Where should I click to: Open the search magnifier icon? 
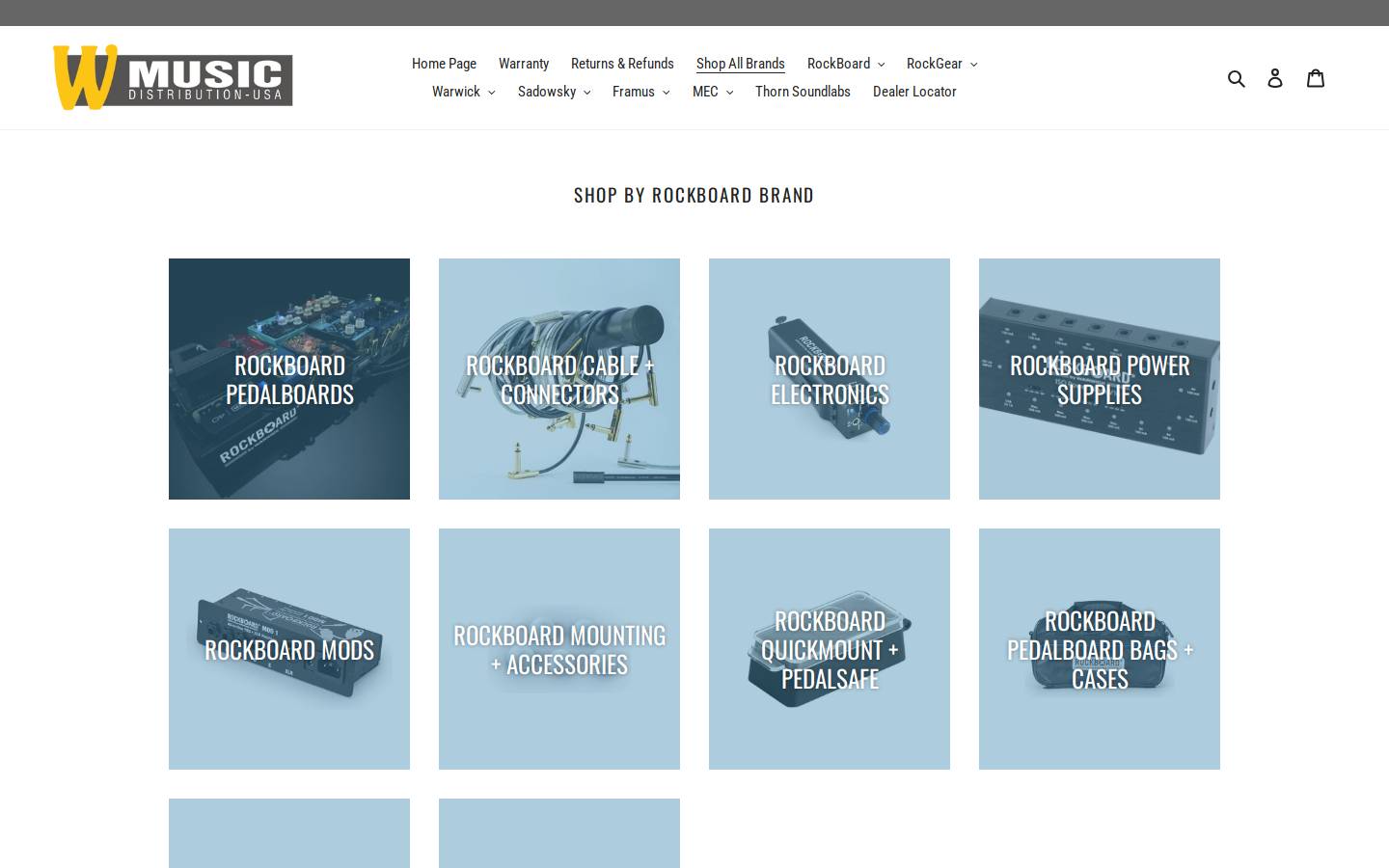(1237, 78)
